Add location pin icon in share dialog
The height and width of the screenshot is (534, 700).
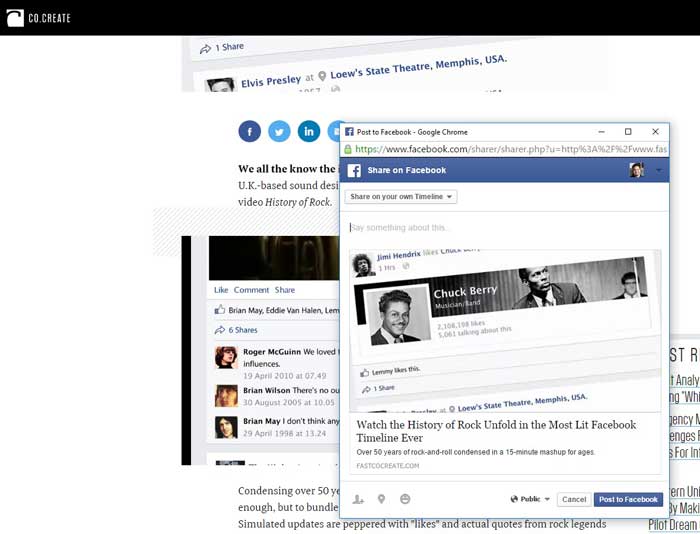[381, 499]
